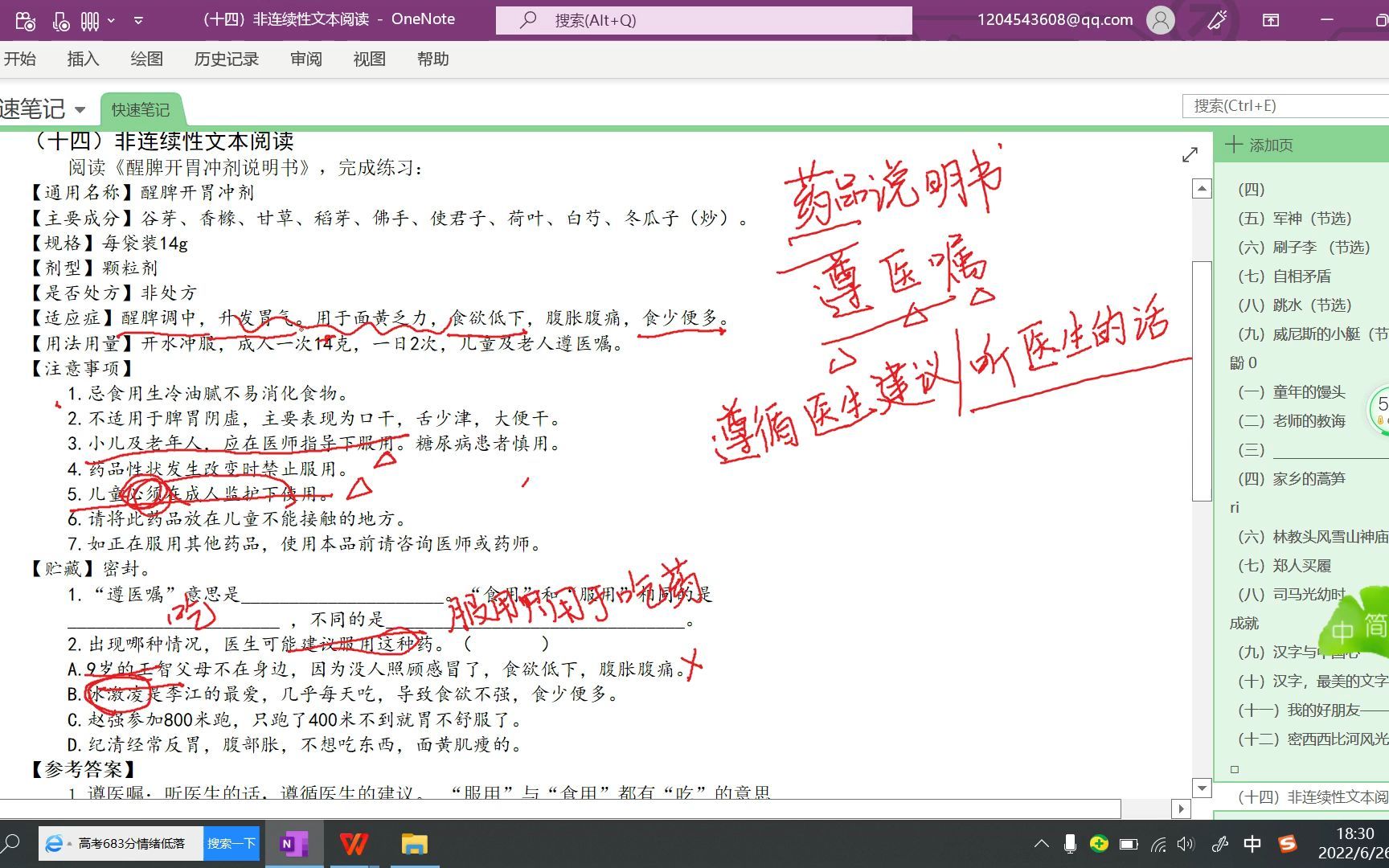Open the page （五）军神（节选）
Screen dimensions: 1389x868
coord(1295,218)
